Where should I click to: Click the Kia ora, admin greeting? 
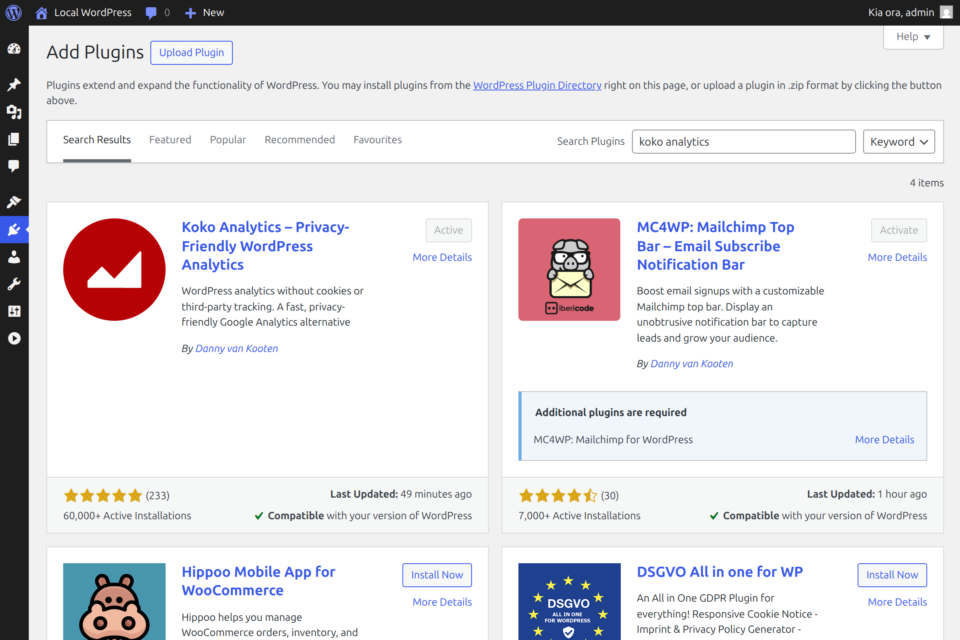901,12
